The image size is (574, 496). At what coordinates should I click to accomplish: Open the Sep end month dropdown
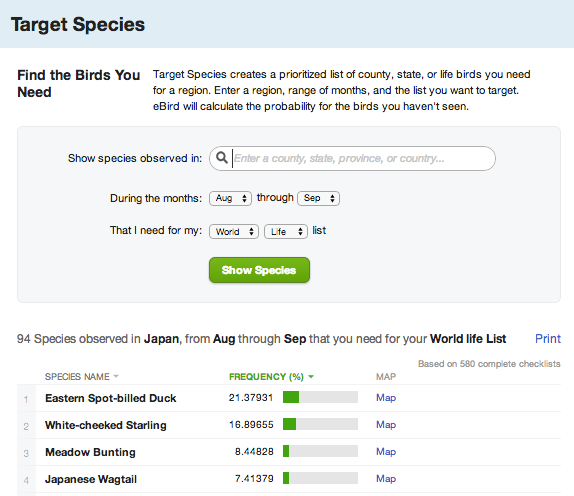[x=318, y=198]
